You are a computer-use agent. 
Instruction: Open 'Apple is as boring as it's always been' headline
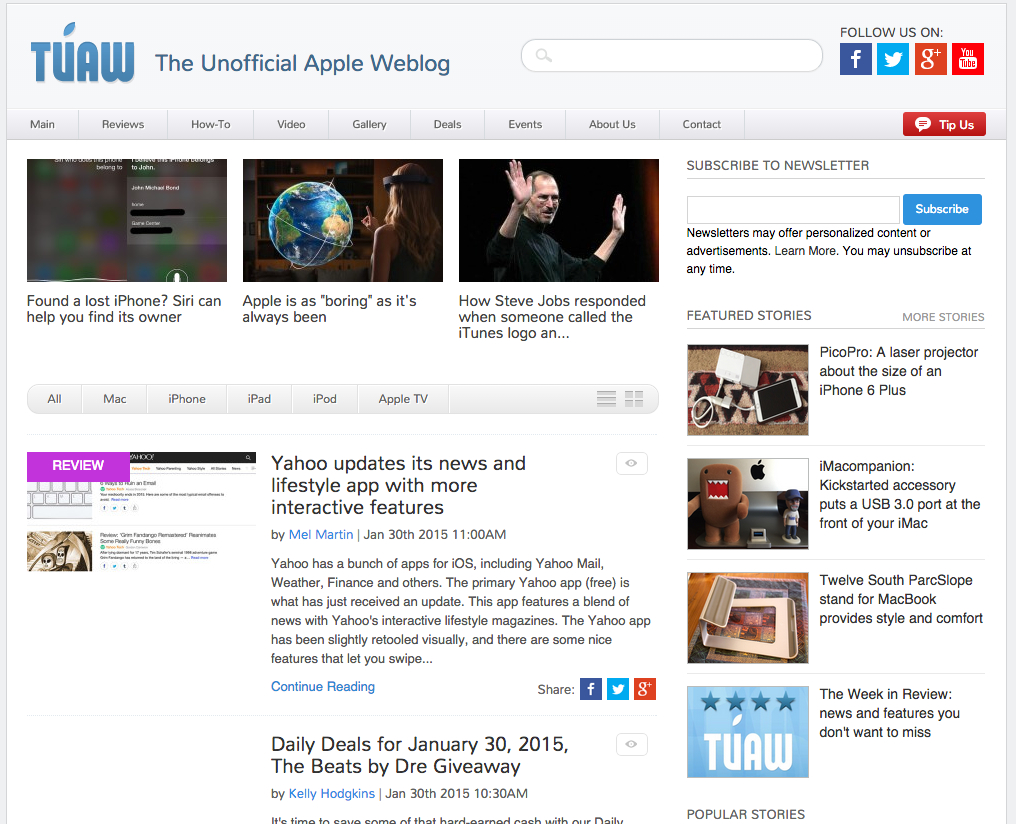pyautogui.click(x=329, y=309)
